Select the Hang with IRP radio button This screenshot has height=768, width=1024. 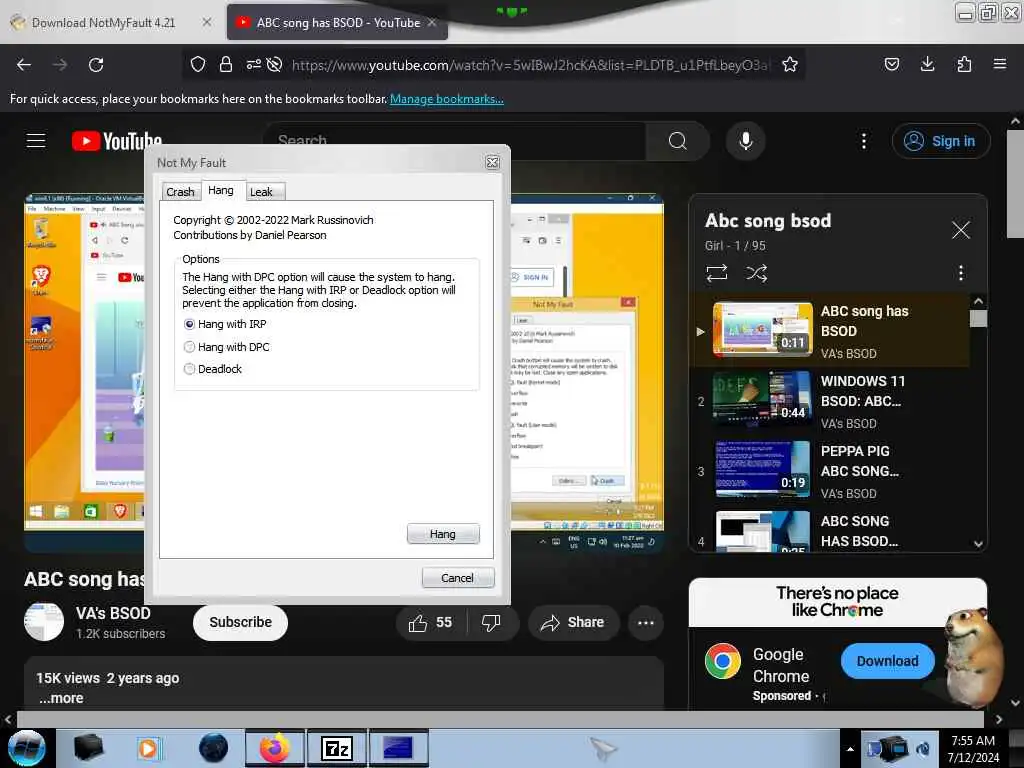(189, 324)
